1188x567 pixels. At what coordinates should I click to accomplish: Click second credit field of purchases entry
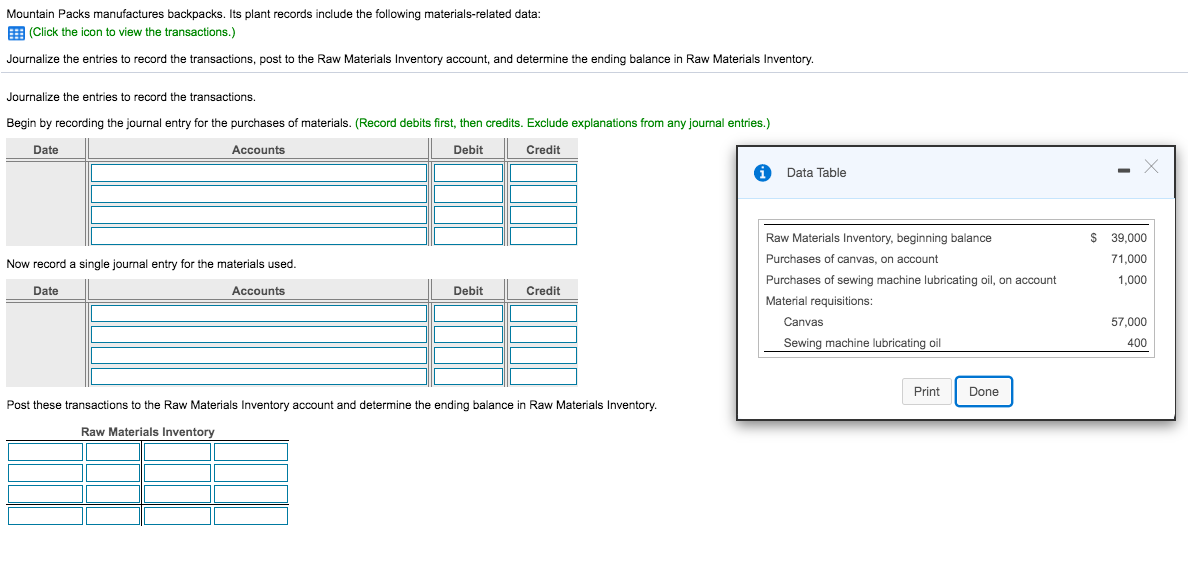click(x=543, y=194)
